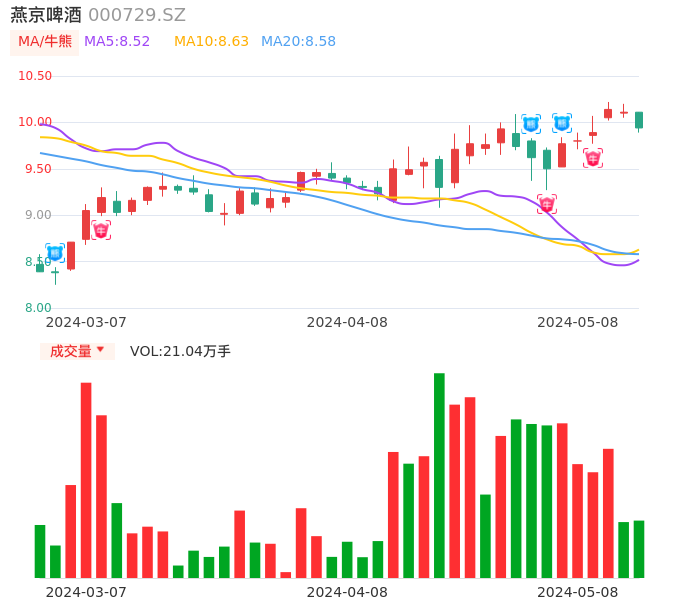Screen dimensions: 686x606
Task: Click the blue signal marker near 8.50
Action: [55, 253]
